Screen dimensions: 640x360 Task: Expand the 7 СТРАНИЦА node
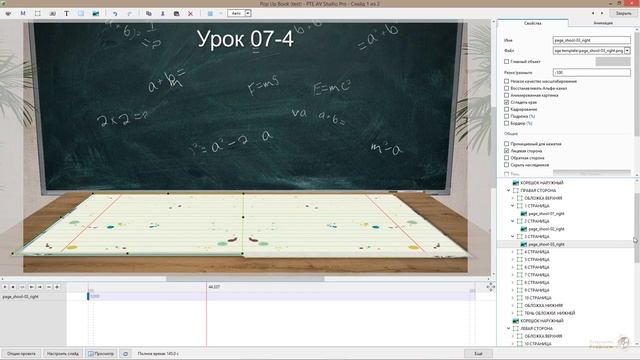tap(513, 275)
